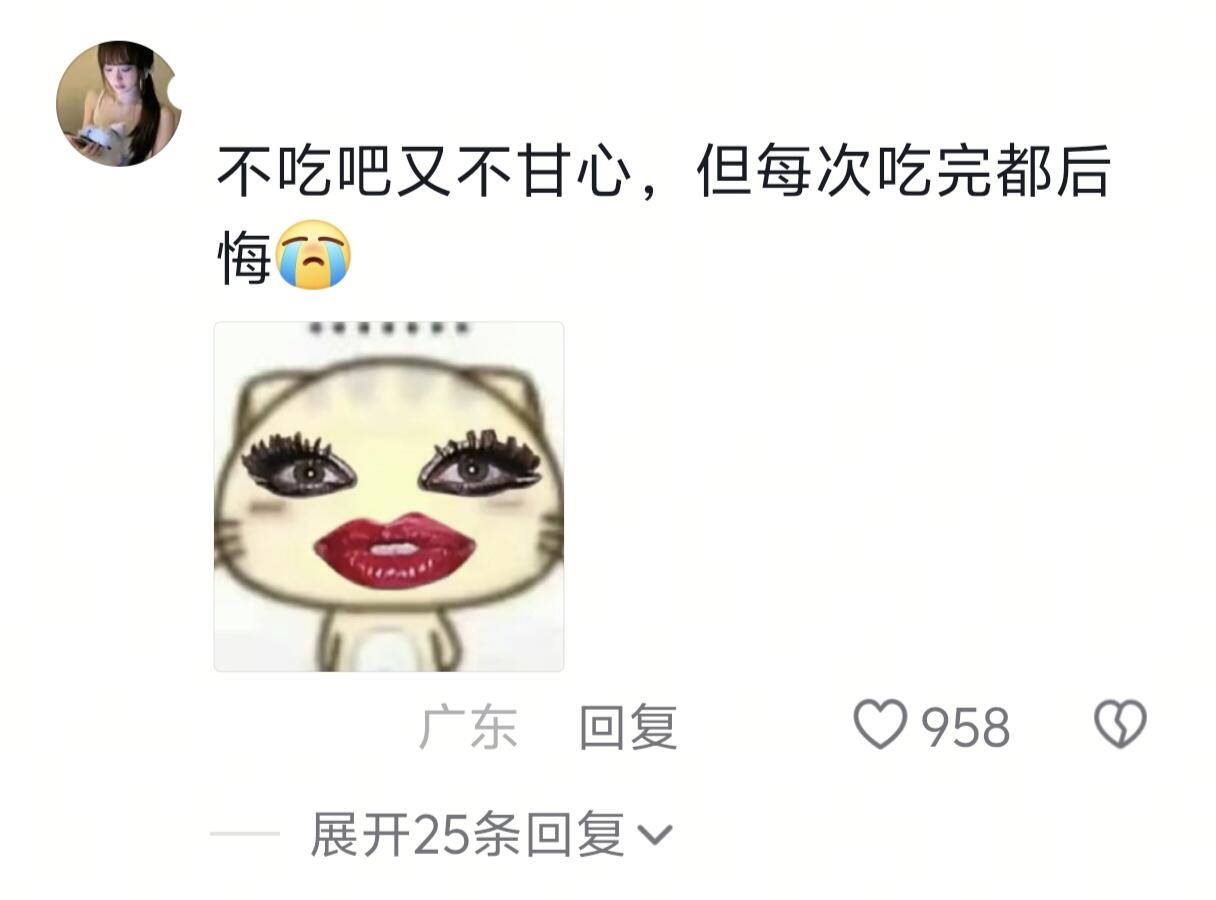Tap 回复 to reply to comment

[x=628, y=727]
